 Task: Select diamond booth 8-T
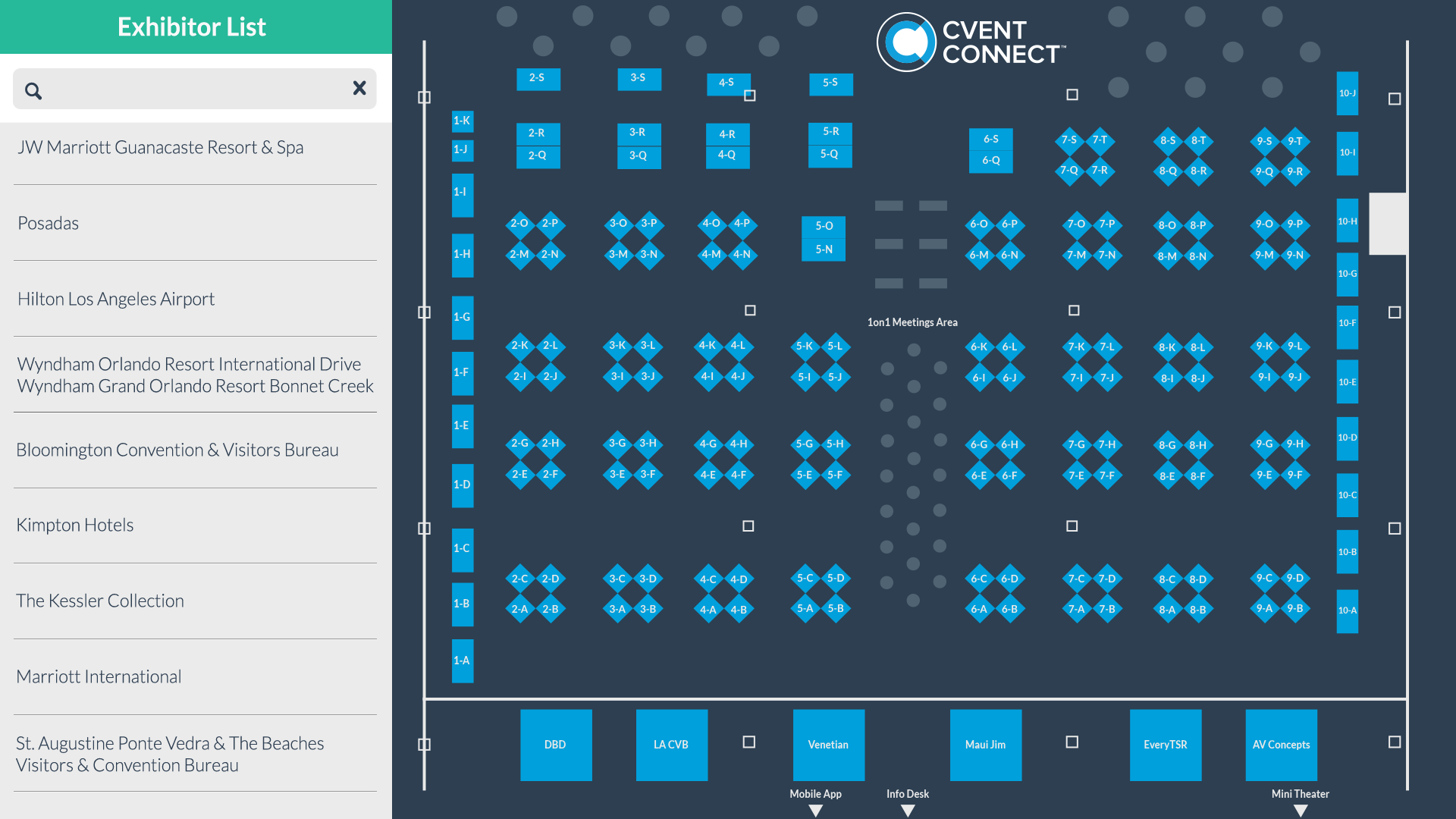(1198, 141)
